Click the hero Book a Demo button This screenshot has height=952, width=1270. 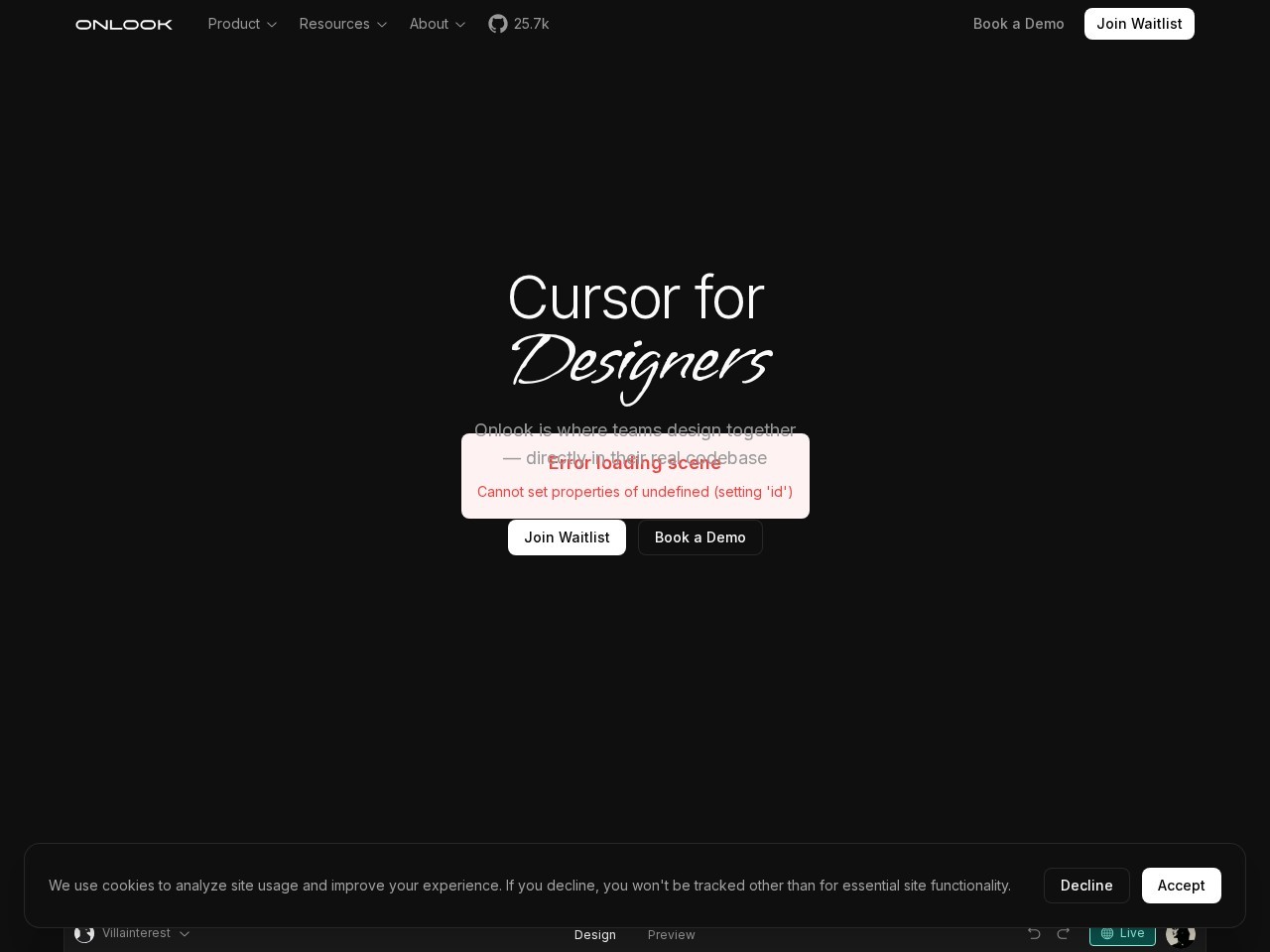point(700,537)
